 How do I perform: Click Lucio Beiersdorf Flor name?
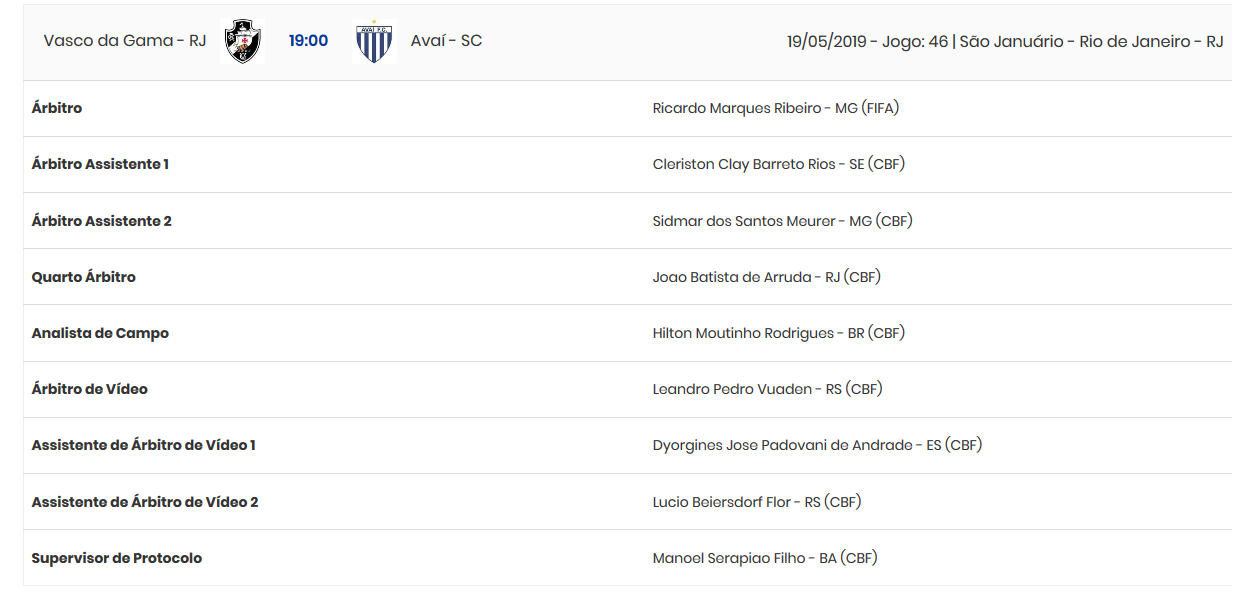pyautogui.click(x=756, y=502)
